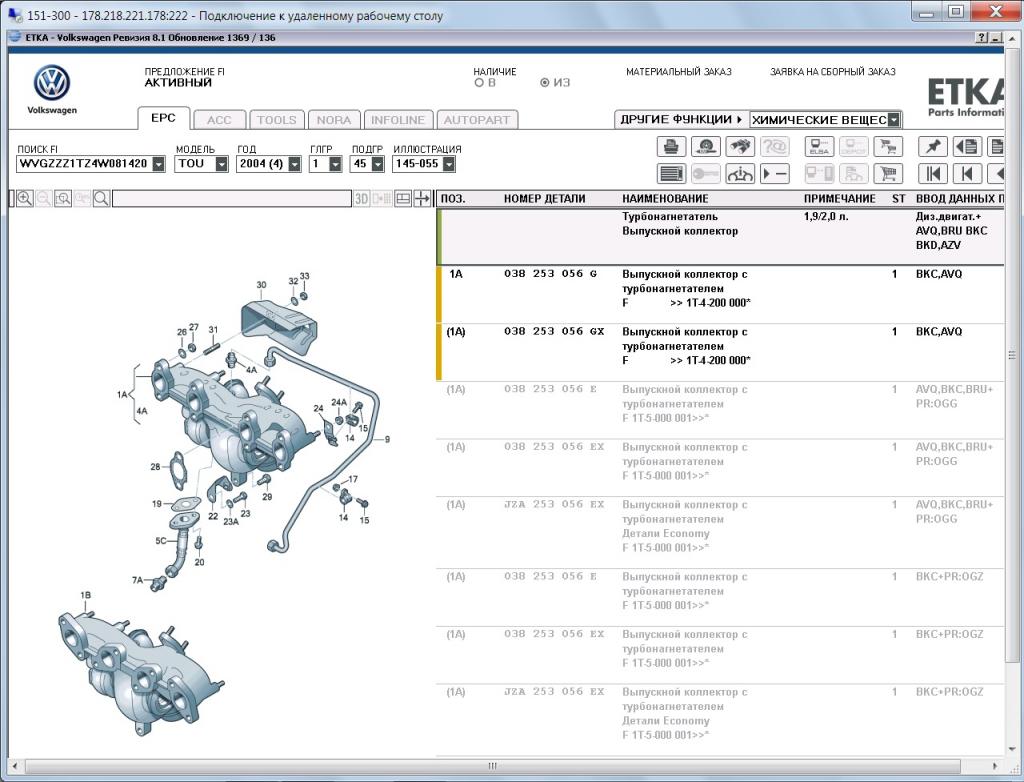Image resolution: width=1024 pixels, height=782 pixels.
Task: Open the ХИМИЧЕСКИЕ ВЕЩЕС dropdown
Action: (x=893, y=120)
